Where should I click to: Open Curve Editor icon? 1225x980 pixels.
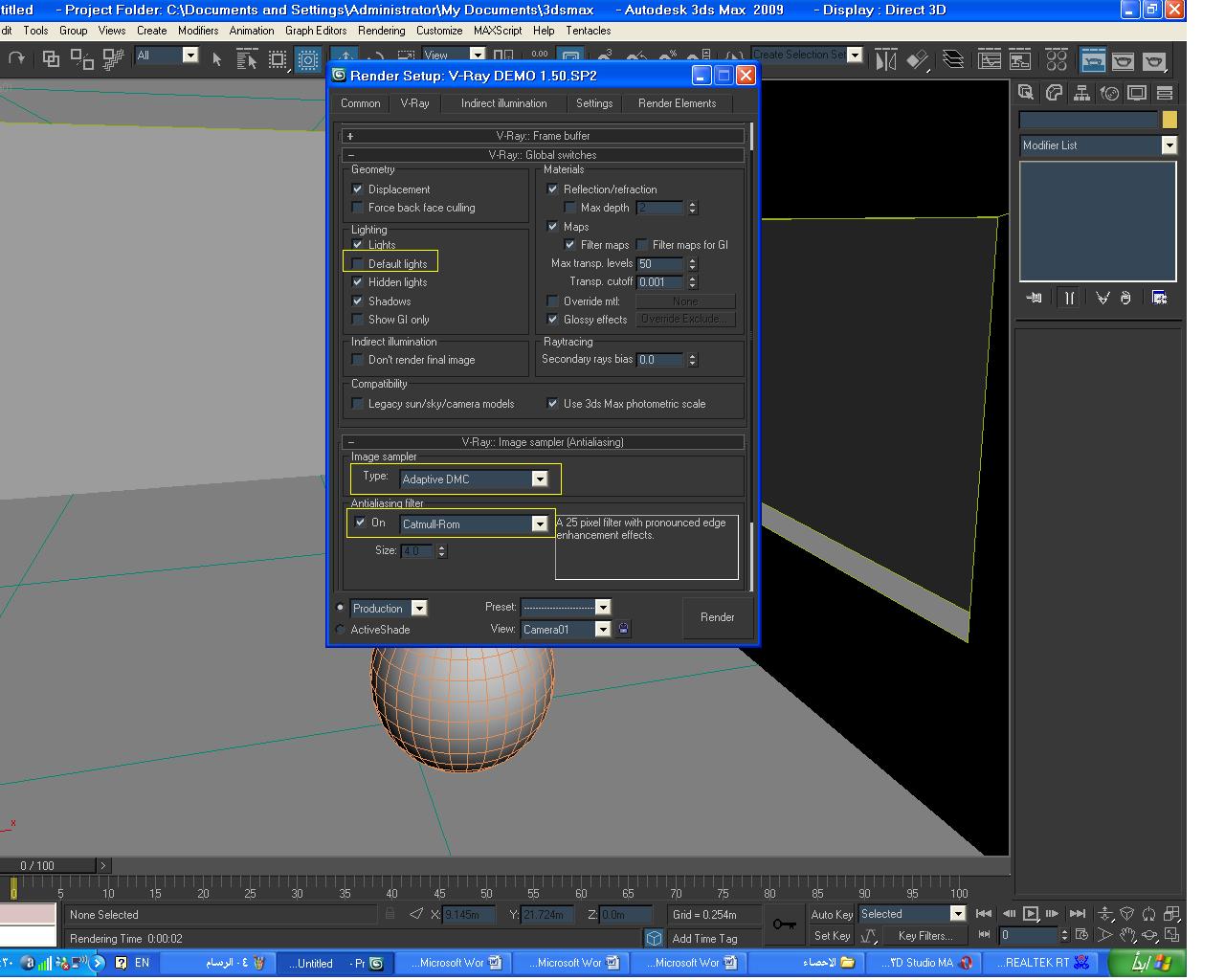[x=990, y=60]
